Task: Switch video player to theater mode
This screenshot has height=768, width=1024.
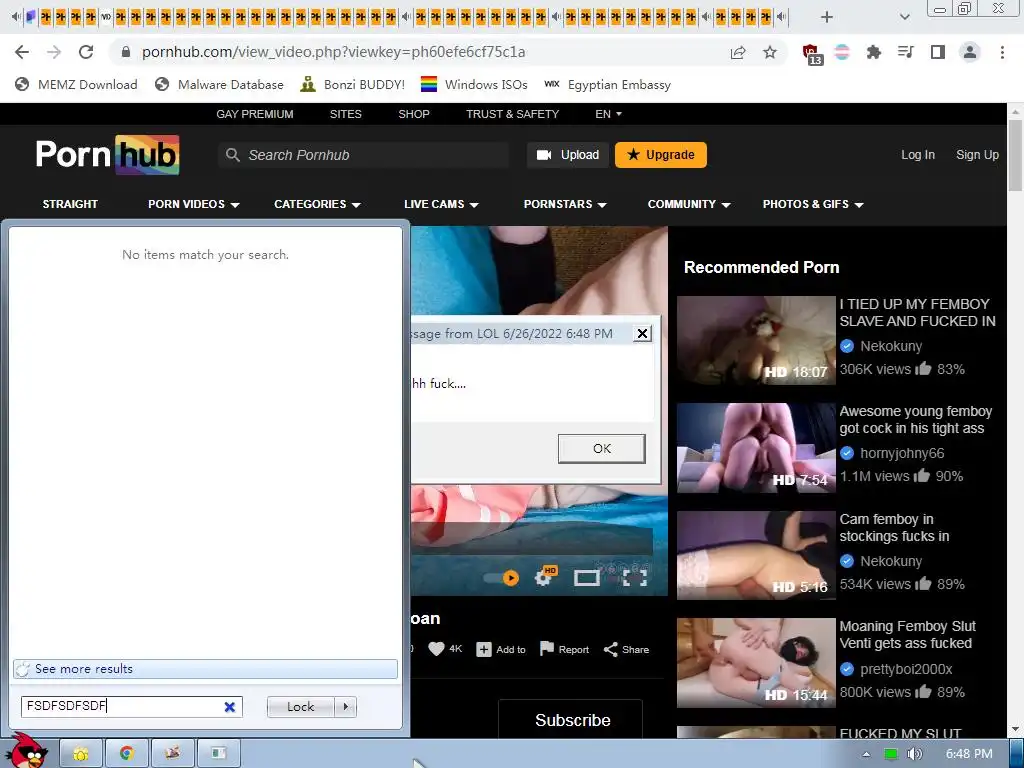Action: pos(586,578)
